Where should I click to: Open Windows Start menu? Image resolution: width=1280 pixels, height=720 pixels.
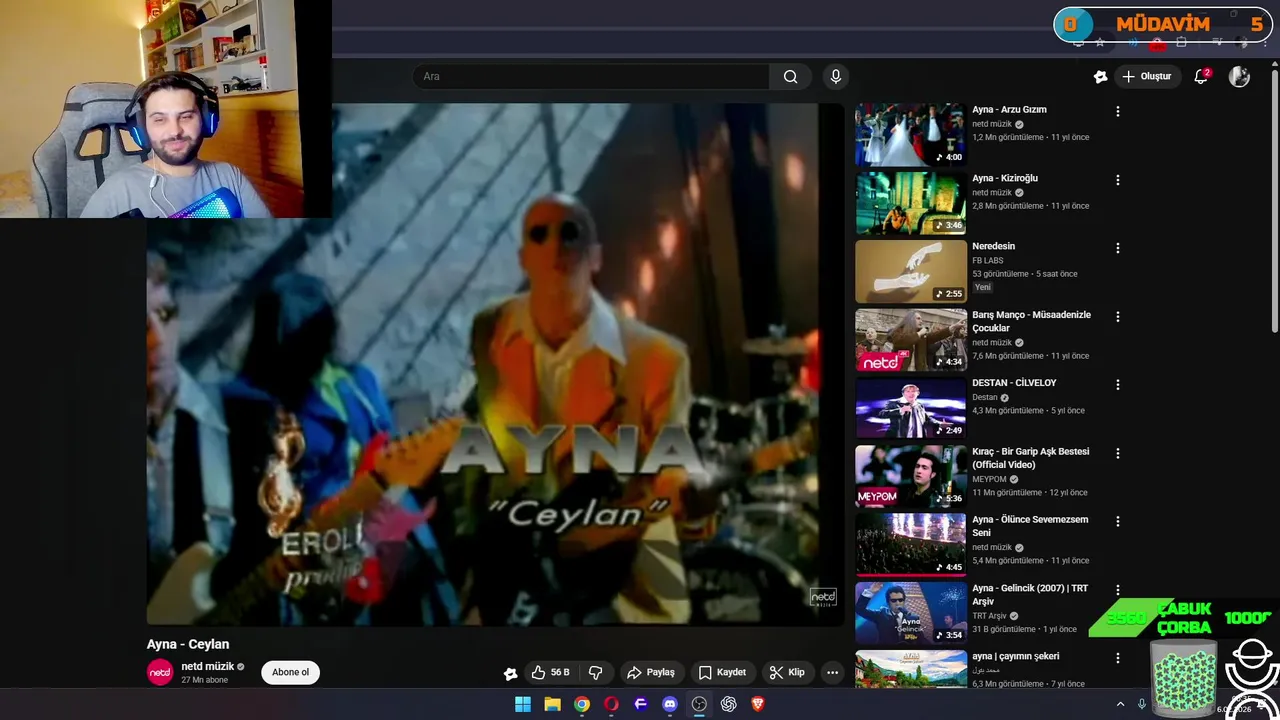coord(523,704)
